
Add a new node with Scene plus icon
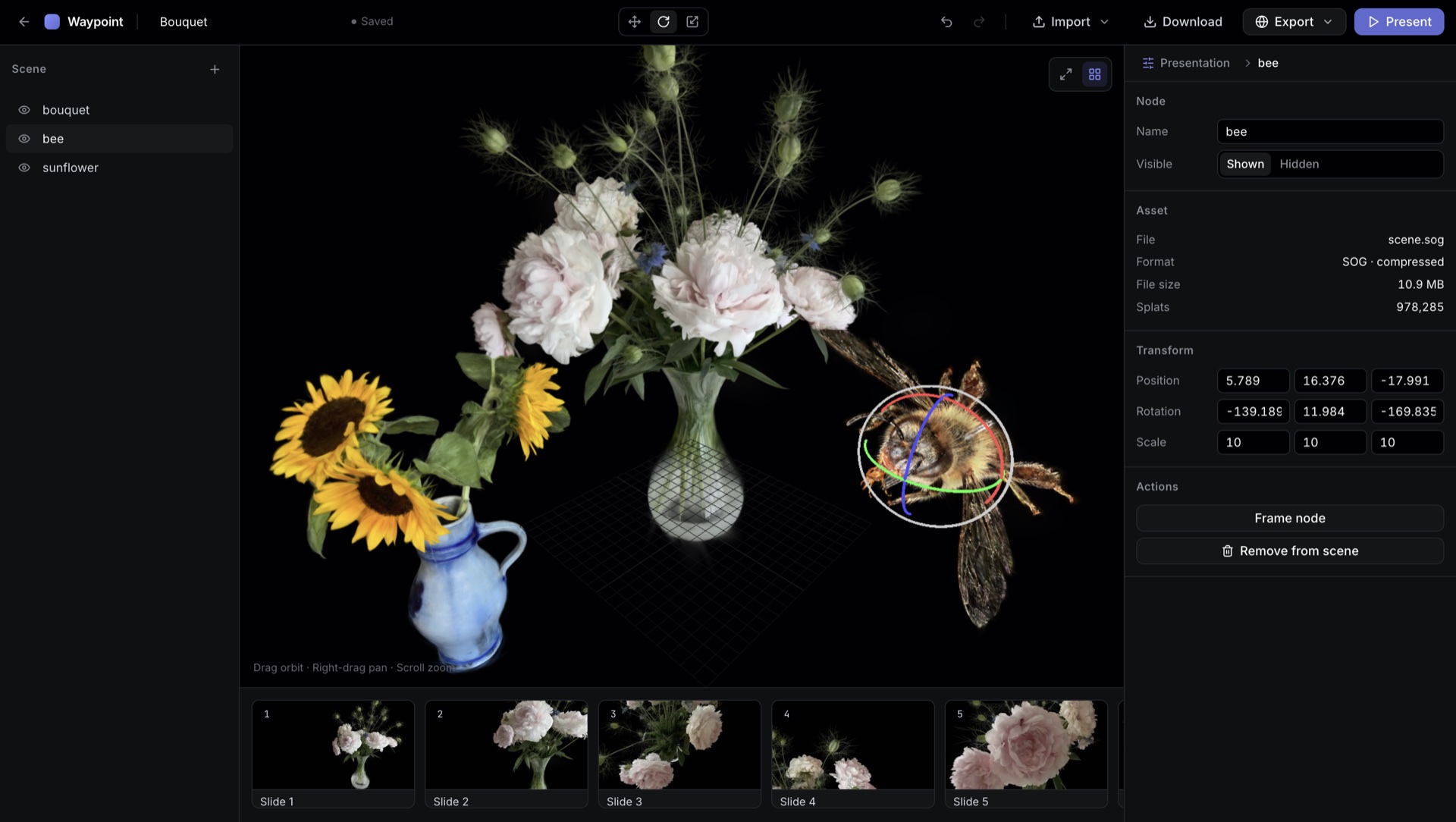(x=215, y=69)
